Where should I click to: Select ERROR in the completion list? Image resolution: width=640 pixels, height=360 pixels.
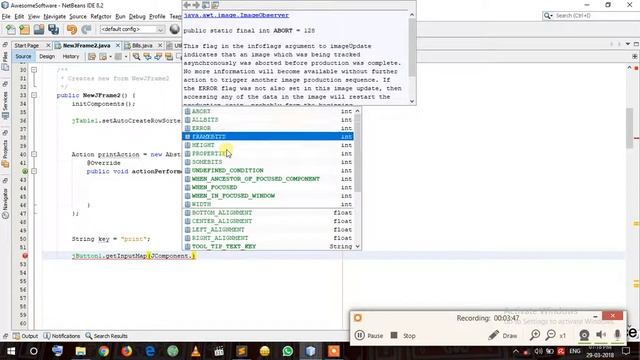click(x=269, y=128)
